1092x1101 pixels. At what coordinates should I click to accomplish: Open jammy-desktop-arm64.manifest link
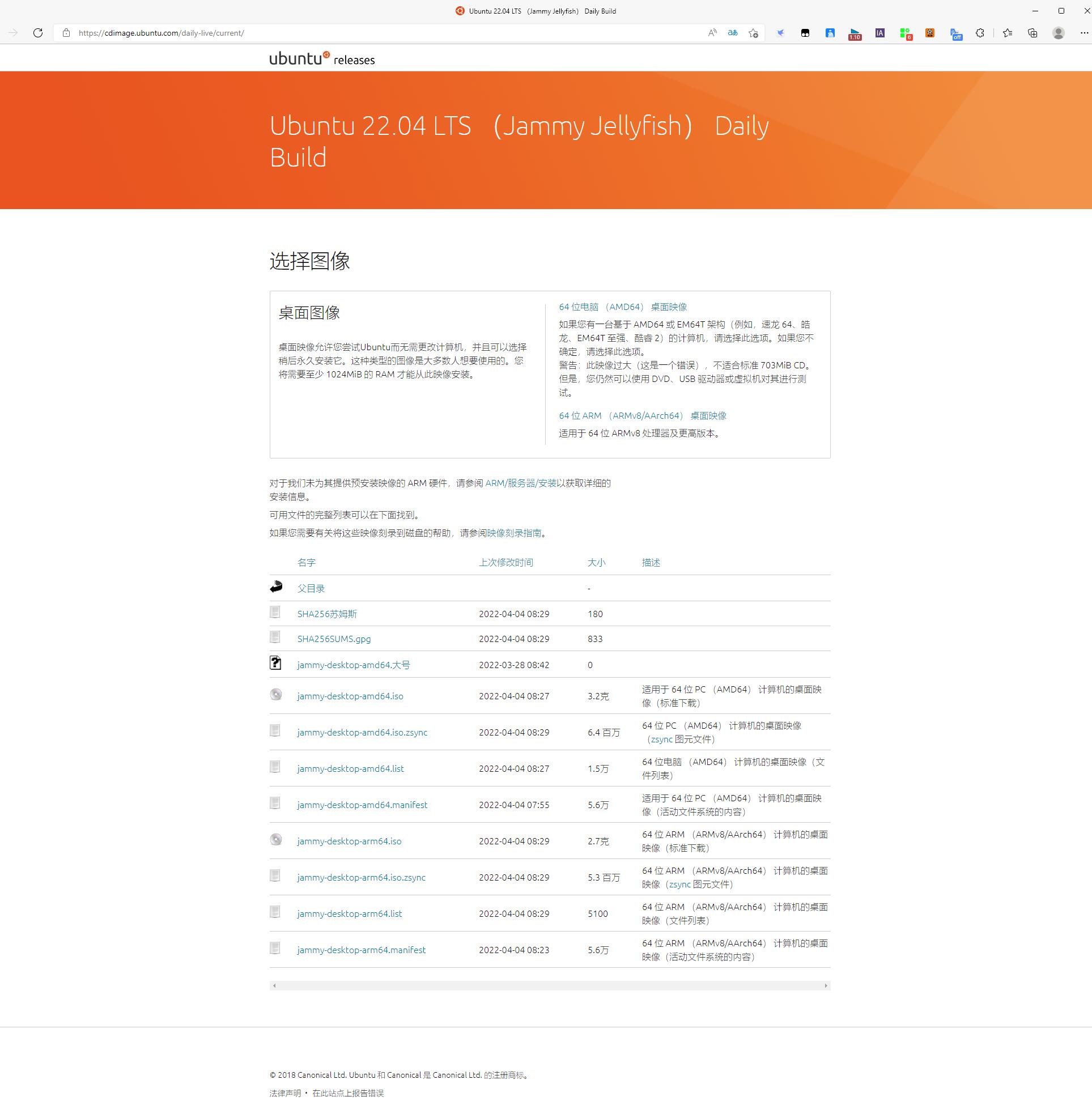pyautogui.click(x=362, y=950)
